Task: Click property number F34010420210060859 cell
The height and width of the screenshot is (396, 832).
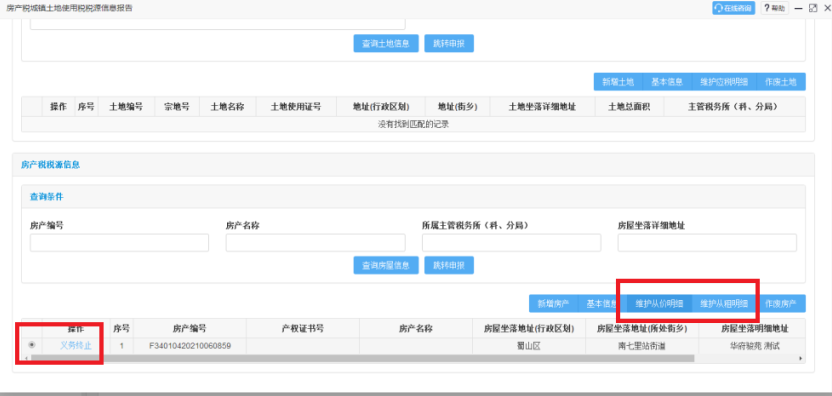Action: [x=190, y=346]
